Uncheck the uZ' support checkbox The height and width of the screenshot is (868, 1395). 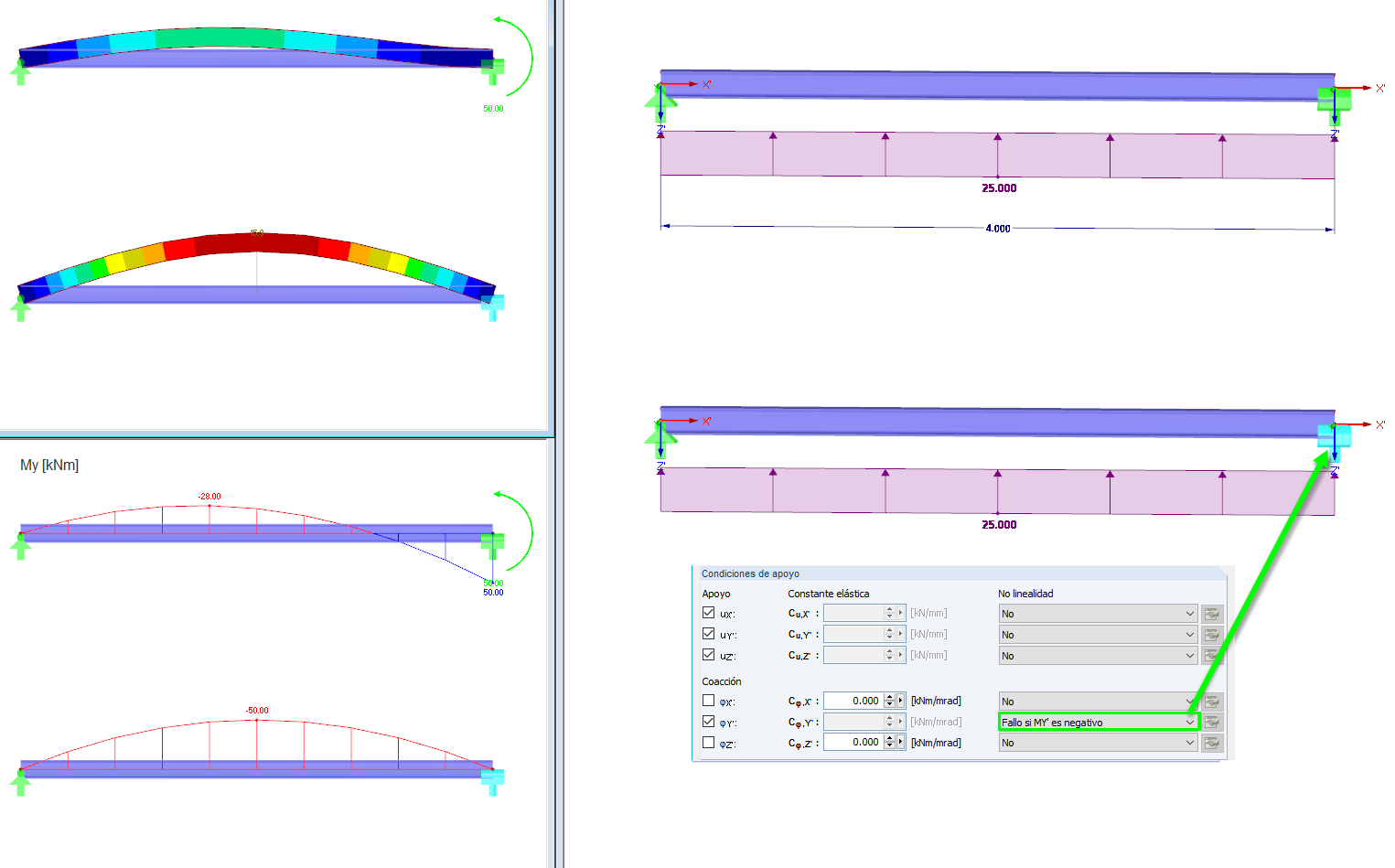point(708,655)
